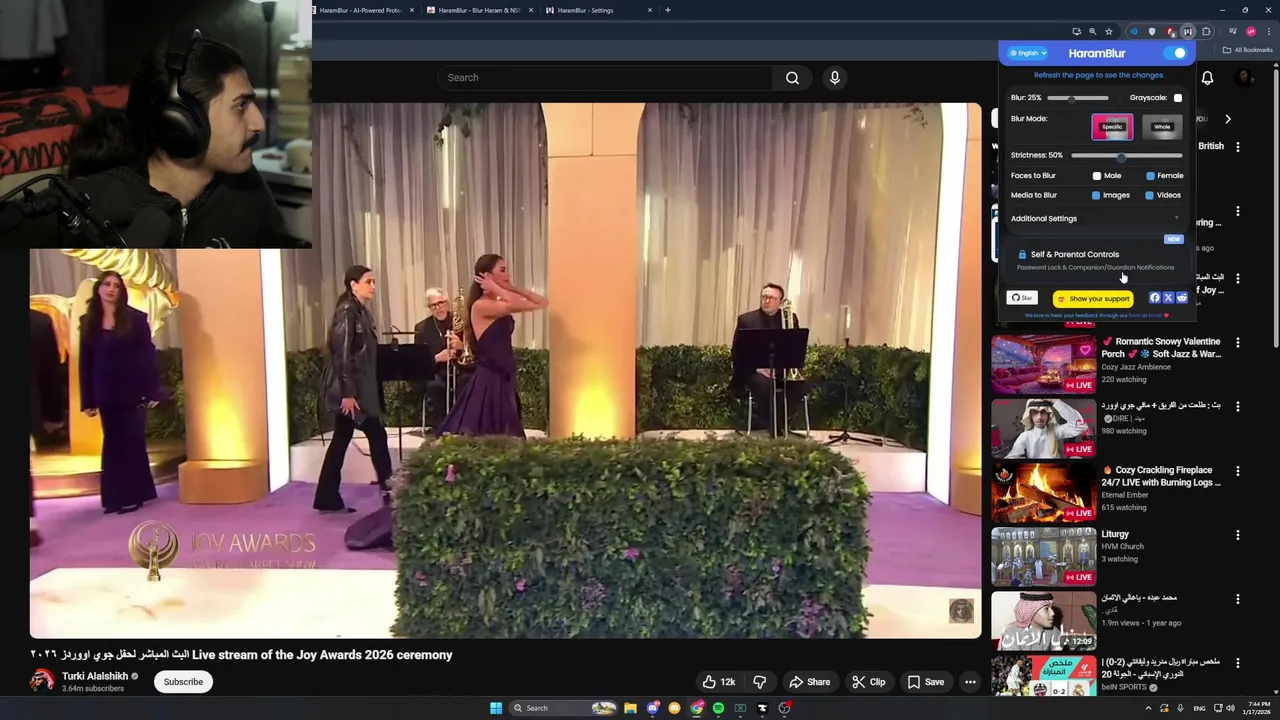This screenshot has height=720, width=1280.
Task: Open Cozy Crackling Fireplace thumbnail
Action: 1043,491
